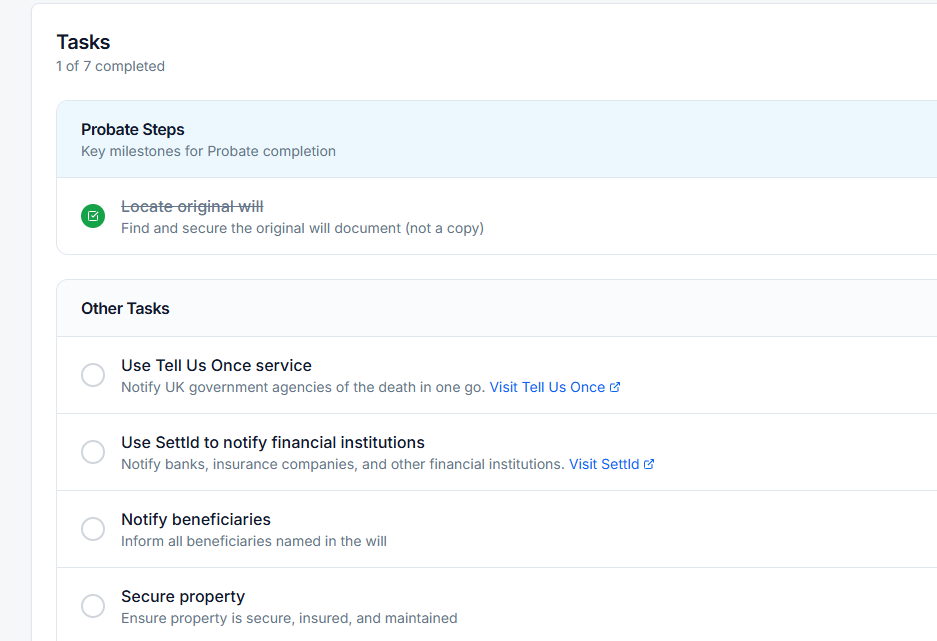Image resolution: width=937 pixels, height=641 pixels.
Task: Mark the Secure property task complete
Action: pos(93,606)
